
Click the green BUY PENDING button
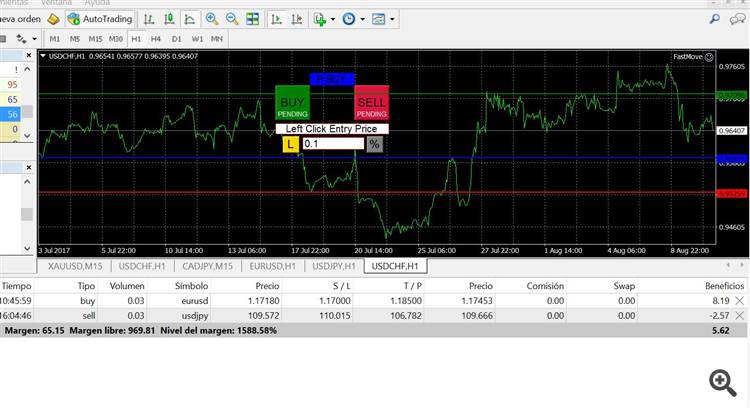292,102
